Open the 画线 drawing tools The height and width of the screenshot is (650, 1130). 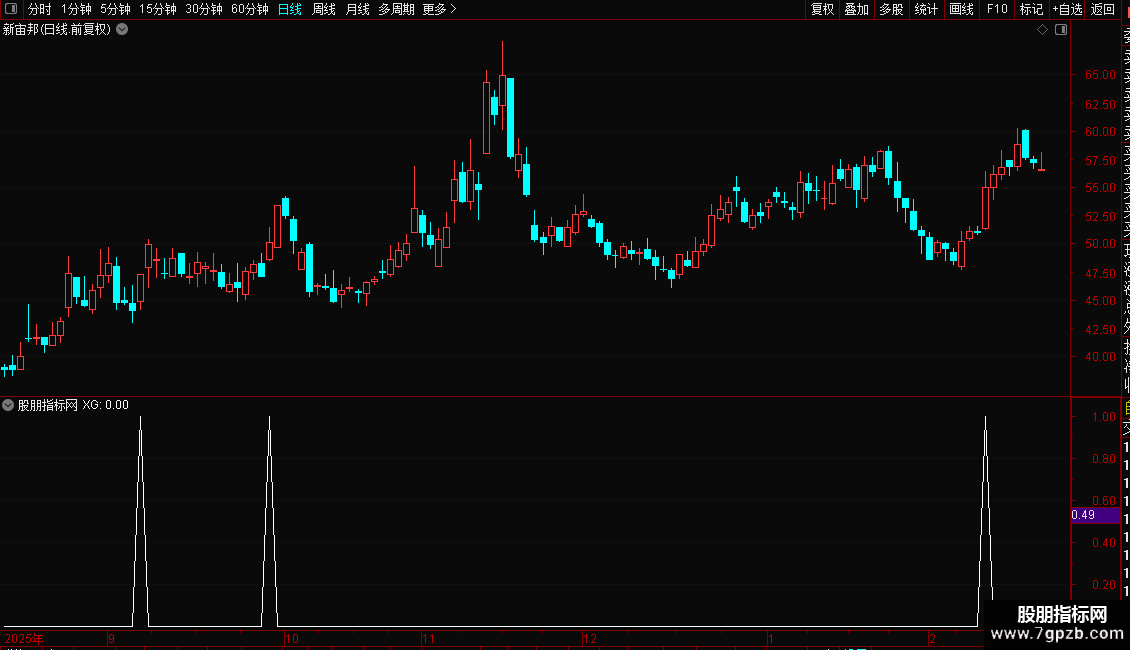click(961, 9)
